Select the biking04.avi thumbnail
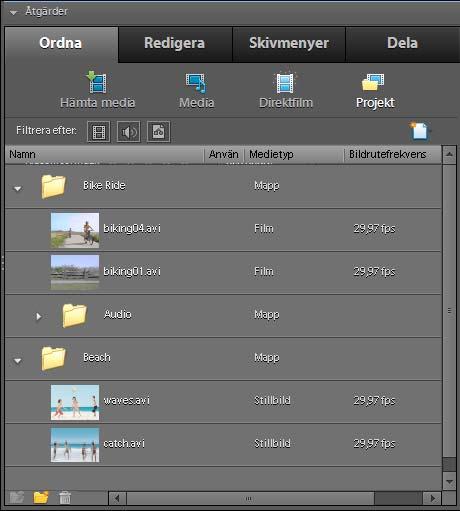The height and width of the screenshot is (511, 460). 75,230
